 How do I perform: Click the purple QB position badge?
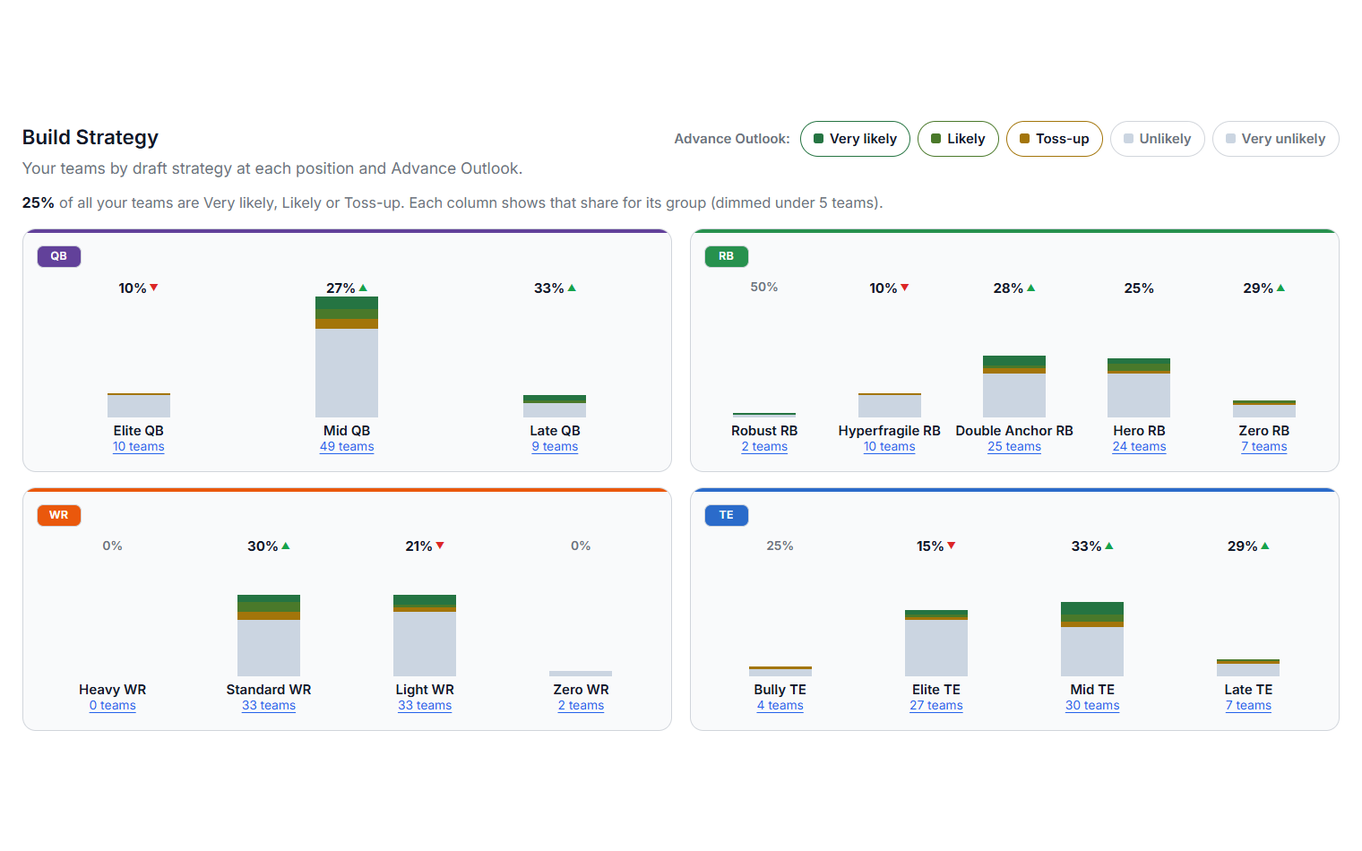59,257
